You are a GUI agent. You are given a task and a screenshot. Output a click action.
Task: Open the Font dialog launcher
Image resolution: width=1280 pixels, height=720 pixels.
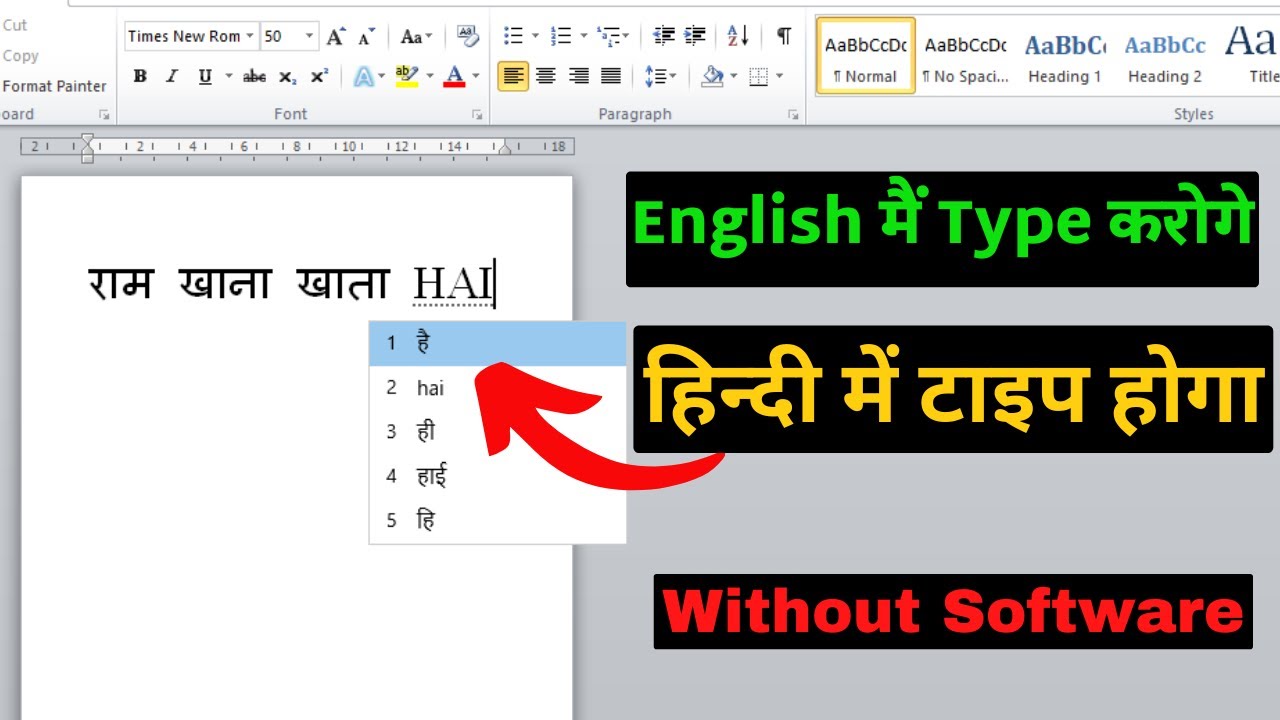[x=477, y=115]
